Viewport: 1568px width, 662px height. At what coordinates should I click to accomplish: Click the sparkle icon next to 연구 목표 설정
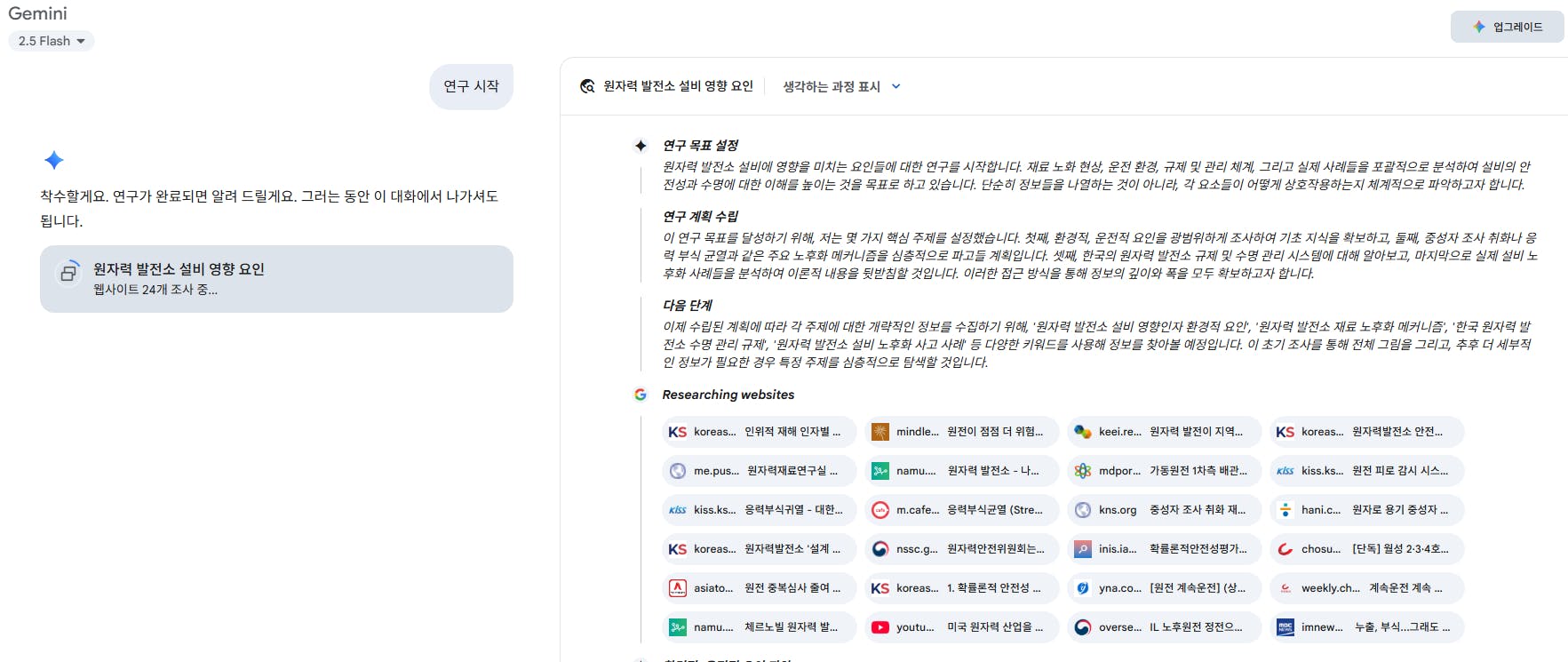tap(641, 146)
